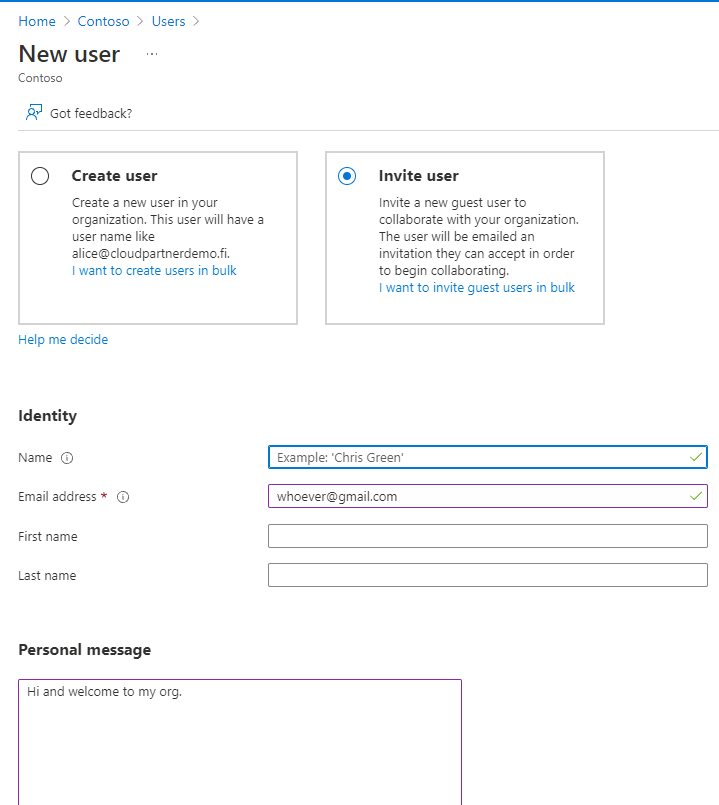719x805 pixels.
Task: Go to Home in the breadcrumb
Action: point(37,21)
